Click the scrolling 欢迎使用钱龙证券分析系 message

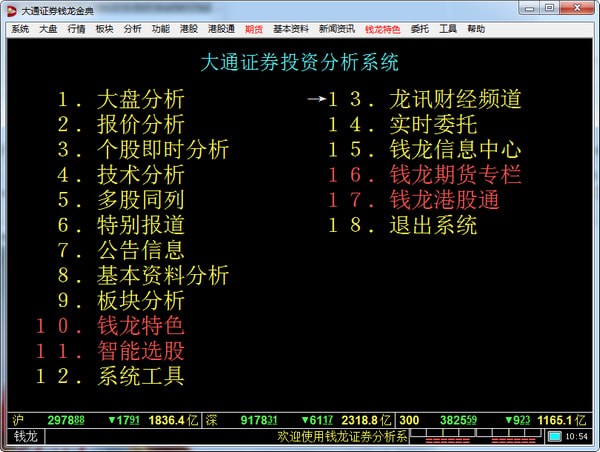click(342, 436)
